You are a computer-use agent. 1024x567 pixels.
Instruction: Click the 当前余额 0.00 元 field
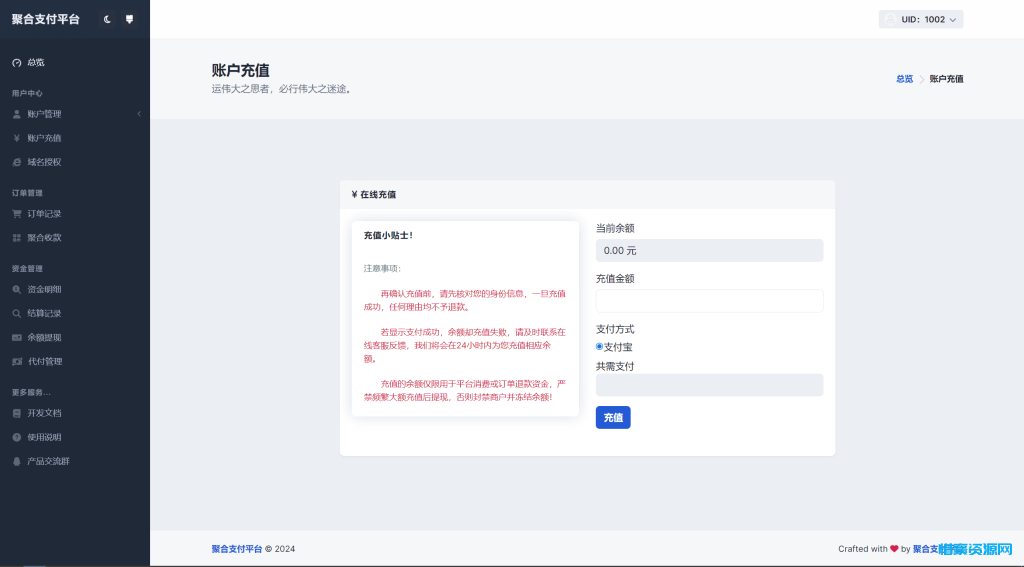pyautogui.click(x=709, y=251)
